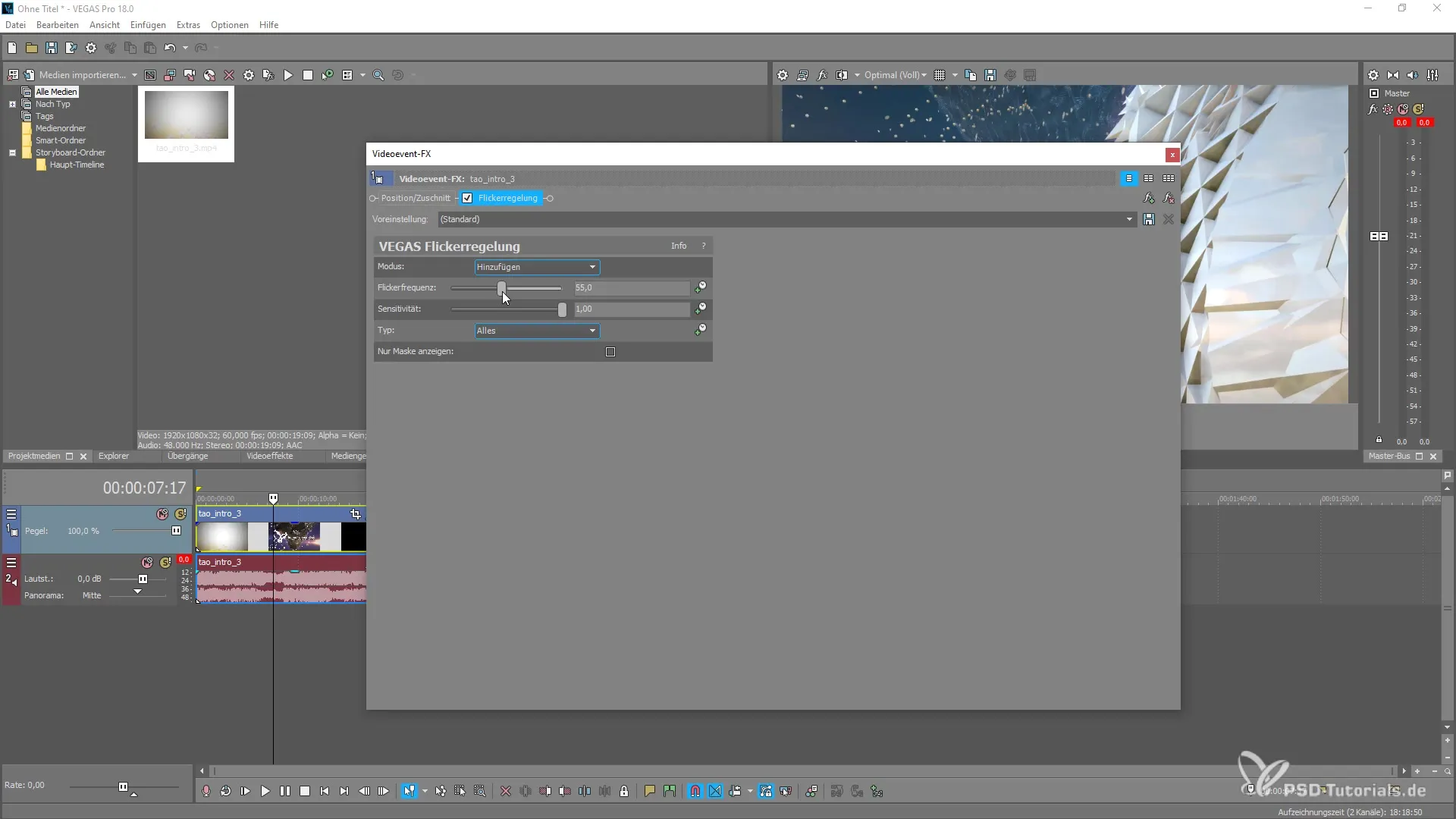Open the edit tool selection dropdown arrow
The image size is (1456, 819).
point(425,791)
